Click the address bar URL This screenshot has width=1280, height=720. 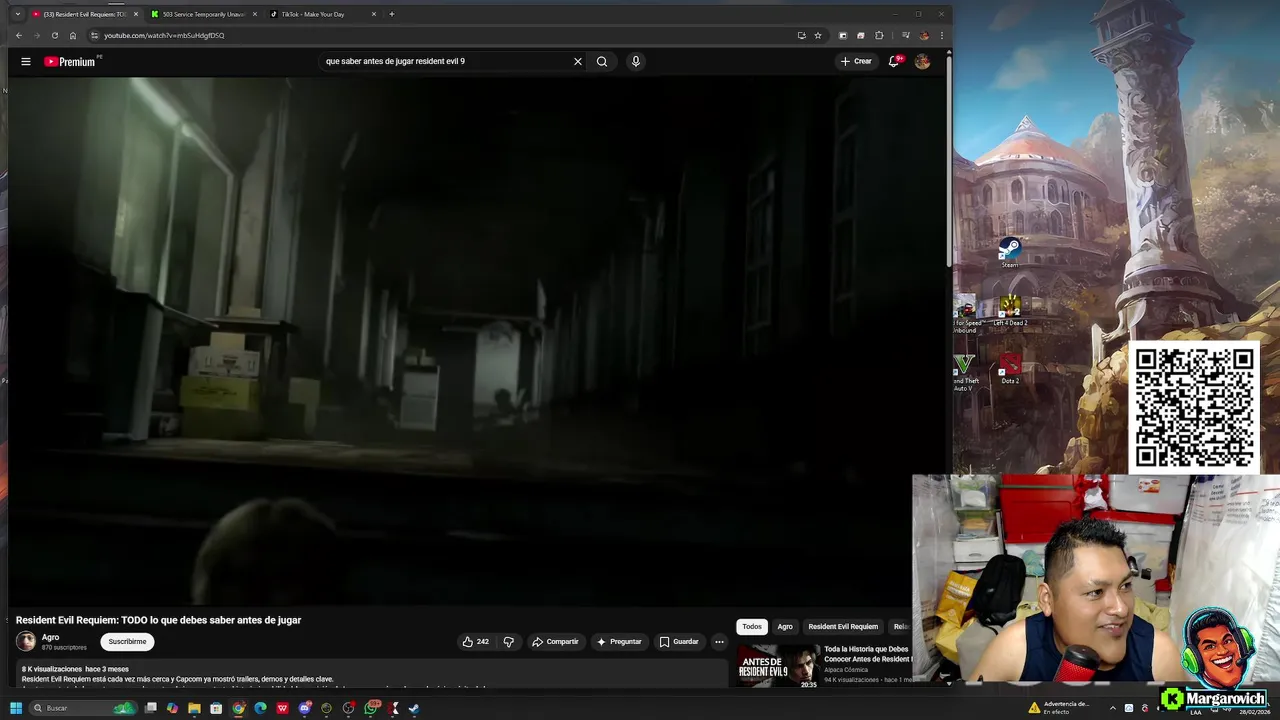(x=164, y=35)
